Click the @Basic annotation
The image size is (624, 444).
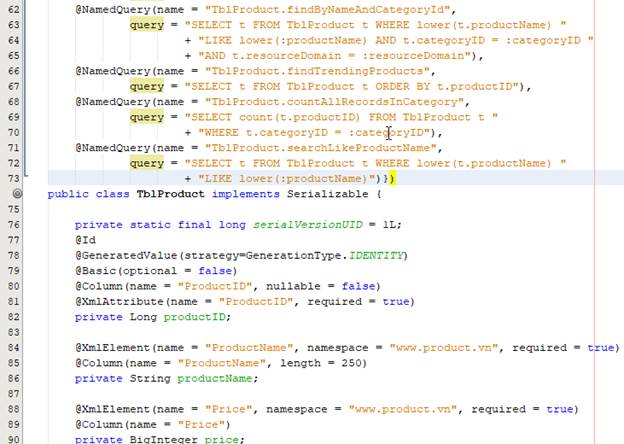pos(95,271)
